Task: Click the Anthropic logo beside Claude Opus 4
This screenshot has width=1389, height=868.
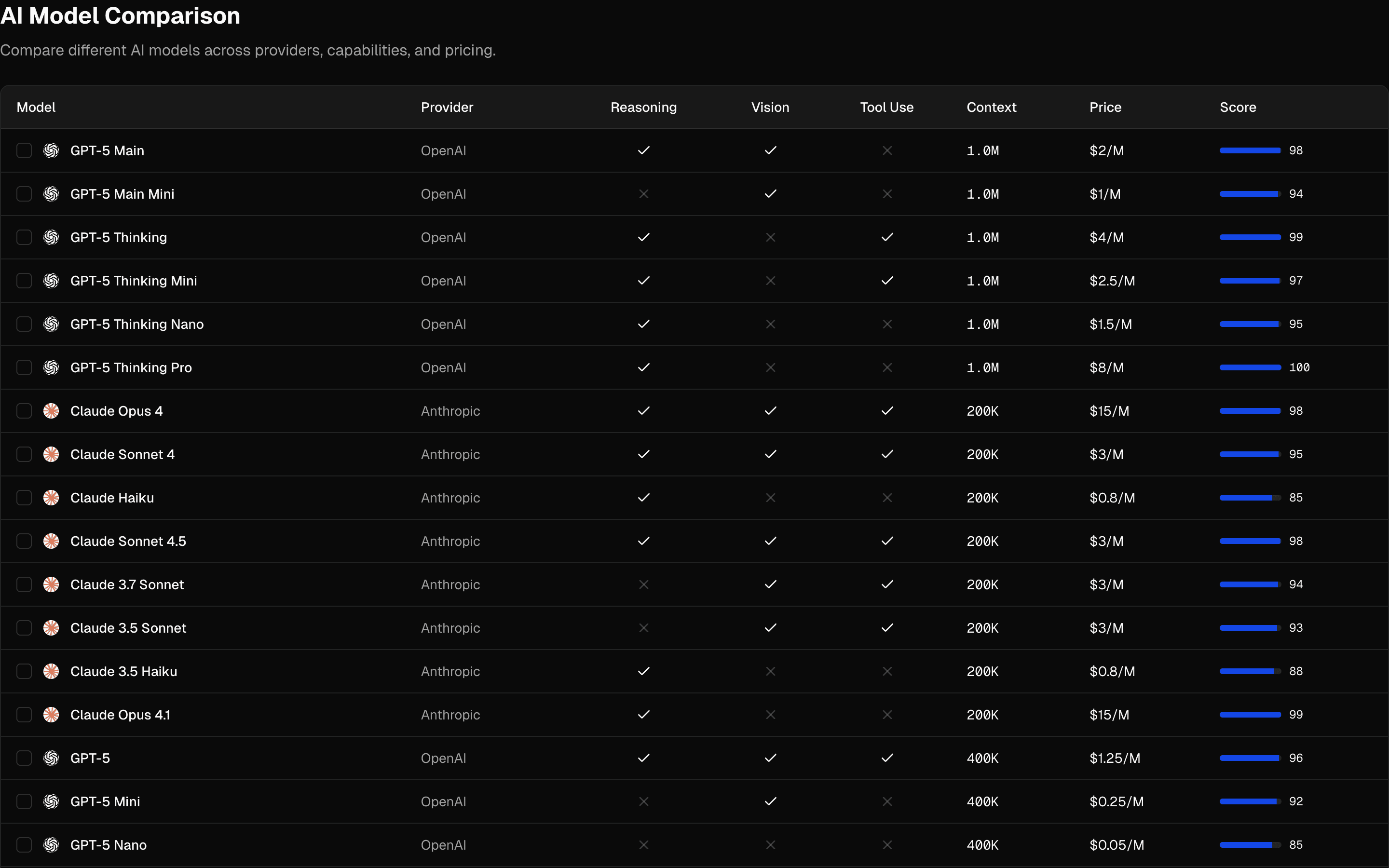Action: pyautogui.click(x=51, y=410)
